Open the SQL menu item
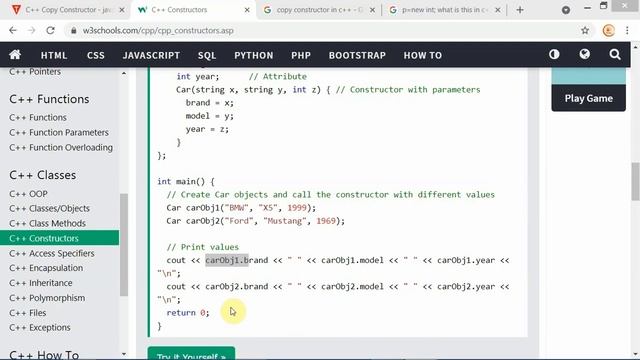Image resolution: width=640 pixels, height=360 pixels. (207, 55)
